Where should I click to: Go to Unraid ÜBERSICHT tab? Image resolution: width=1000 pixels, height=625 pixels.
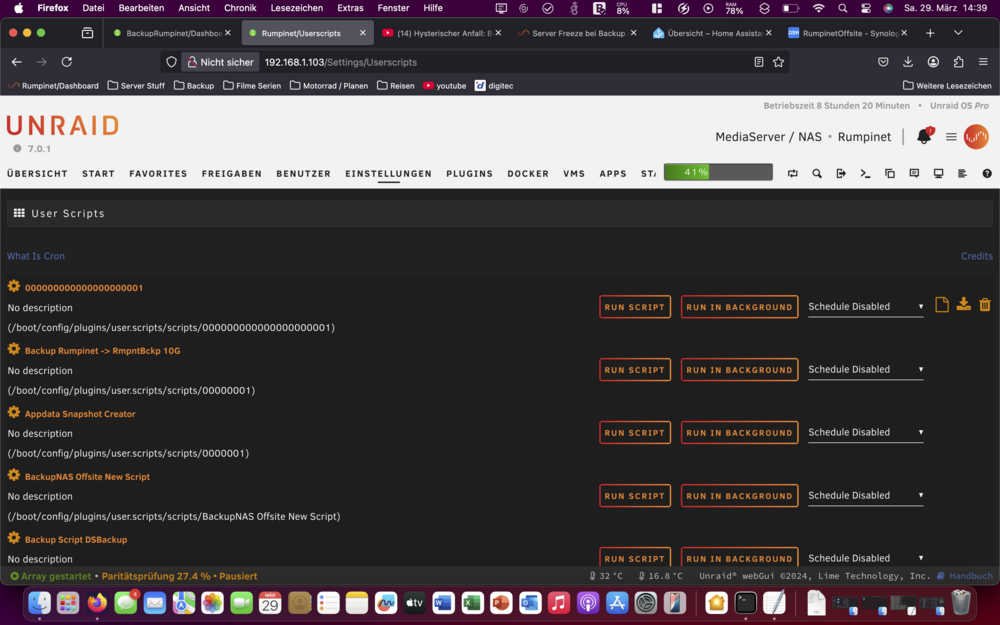(37, 173)
